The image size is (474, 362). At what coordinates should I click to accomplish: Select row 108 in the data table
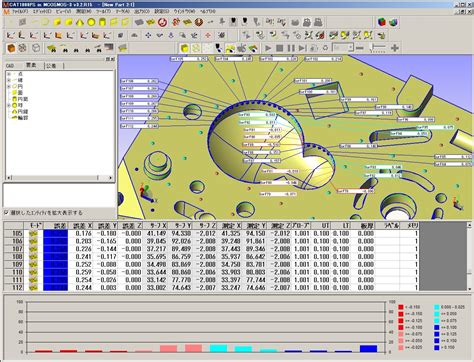click(212, 257)
